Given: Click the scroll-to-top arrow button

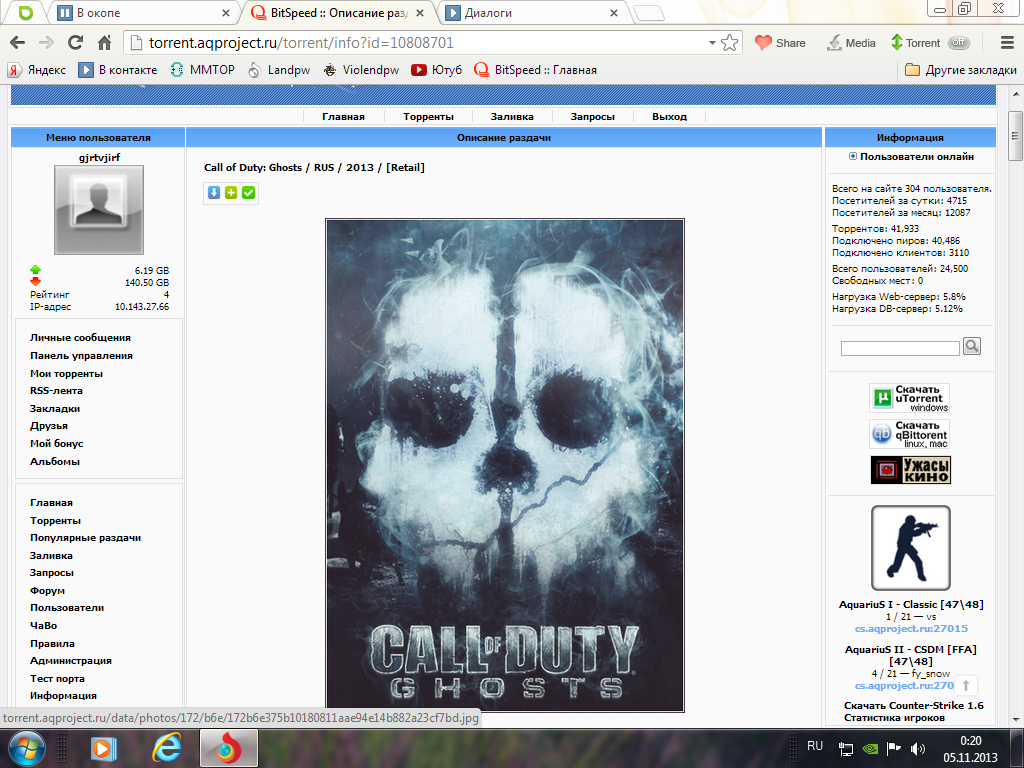Looking at the screenshot, I should click(966, 686).
